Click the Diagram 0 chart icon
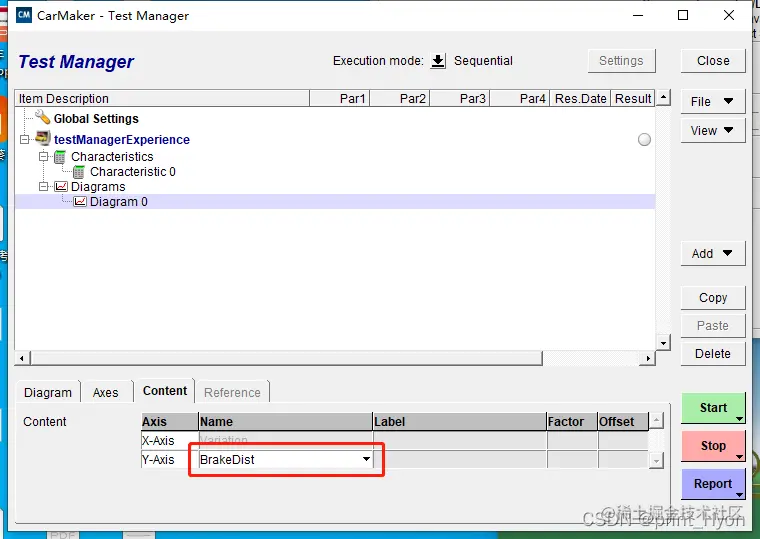 tap(80, 202)
